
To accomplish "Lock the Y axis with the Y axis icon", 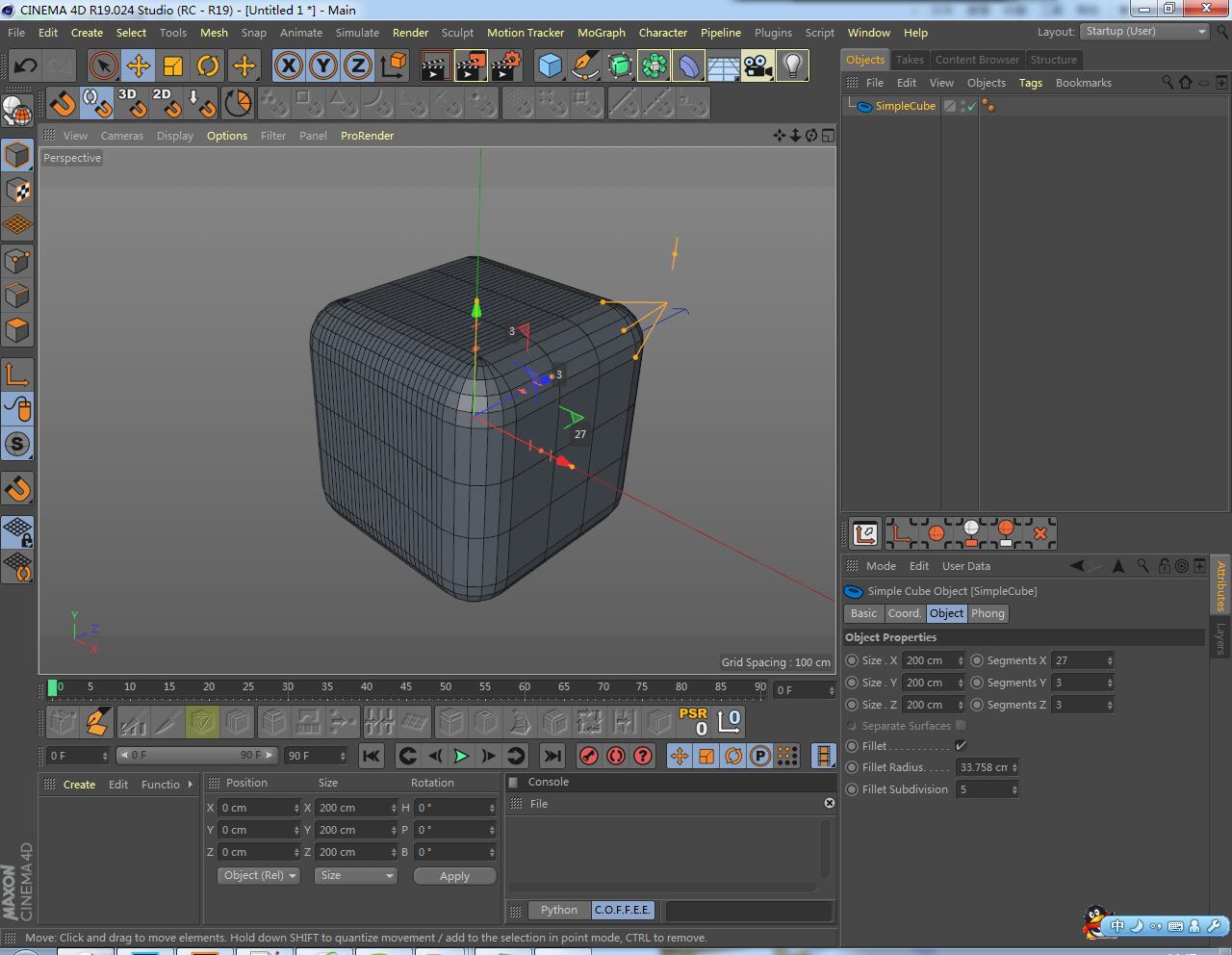I will (x=324, y=65).
